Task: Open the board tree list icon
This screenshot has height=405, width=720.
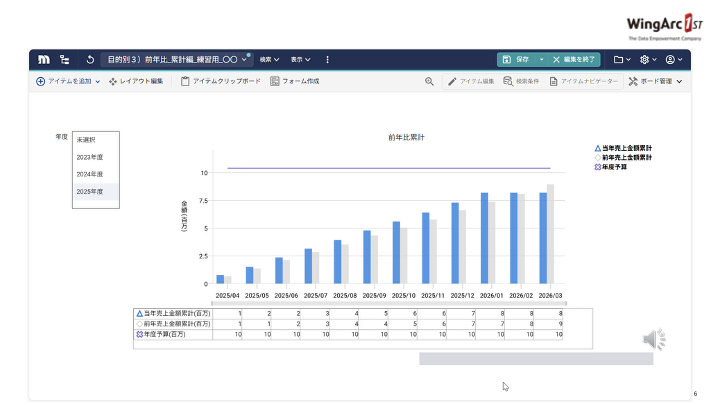Action: (65, 60)
